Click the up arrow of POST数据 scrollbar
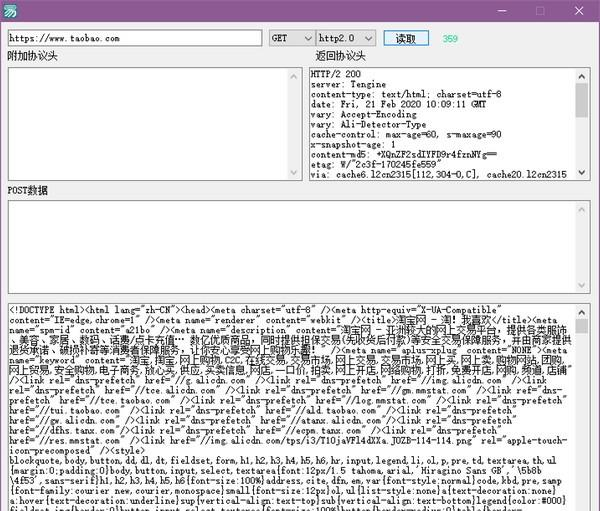This screenshot has height=511, width=600. 582,209
